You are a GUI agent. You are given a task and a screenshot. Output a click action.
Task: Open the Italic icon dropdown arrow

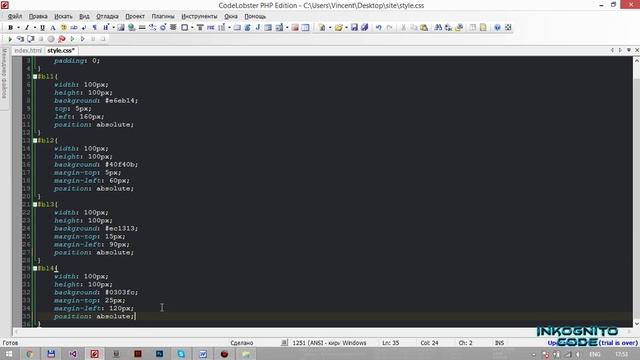pos(35,28)
